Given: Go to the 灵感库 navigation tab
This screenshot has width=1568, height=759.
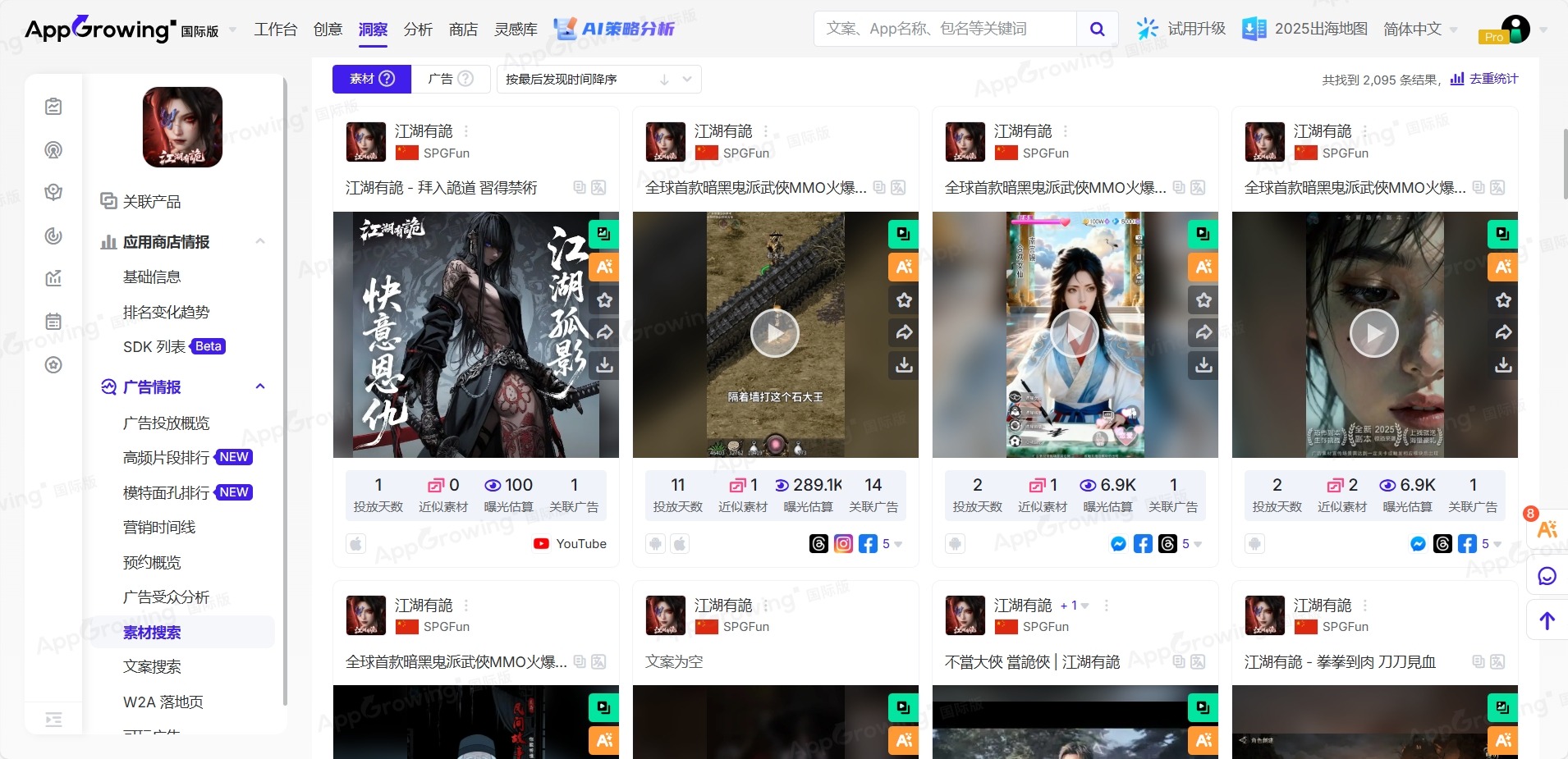Looking at the screenshot, I should coord(516,30).
